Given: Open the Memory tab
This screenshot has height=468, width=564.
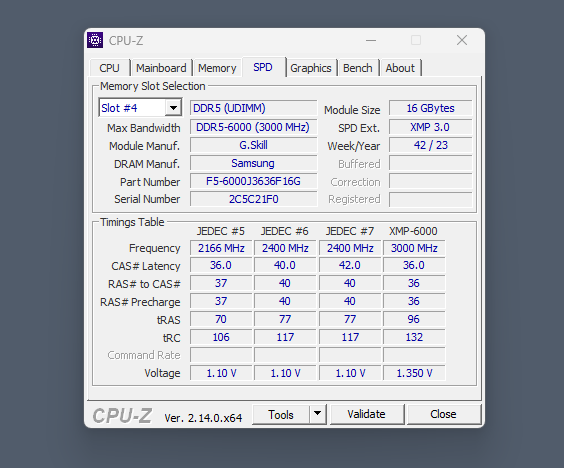Looking at the screenshot, I should (x=217, y=68).
